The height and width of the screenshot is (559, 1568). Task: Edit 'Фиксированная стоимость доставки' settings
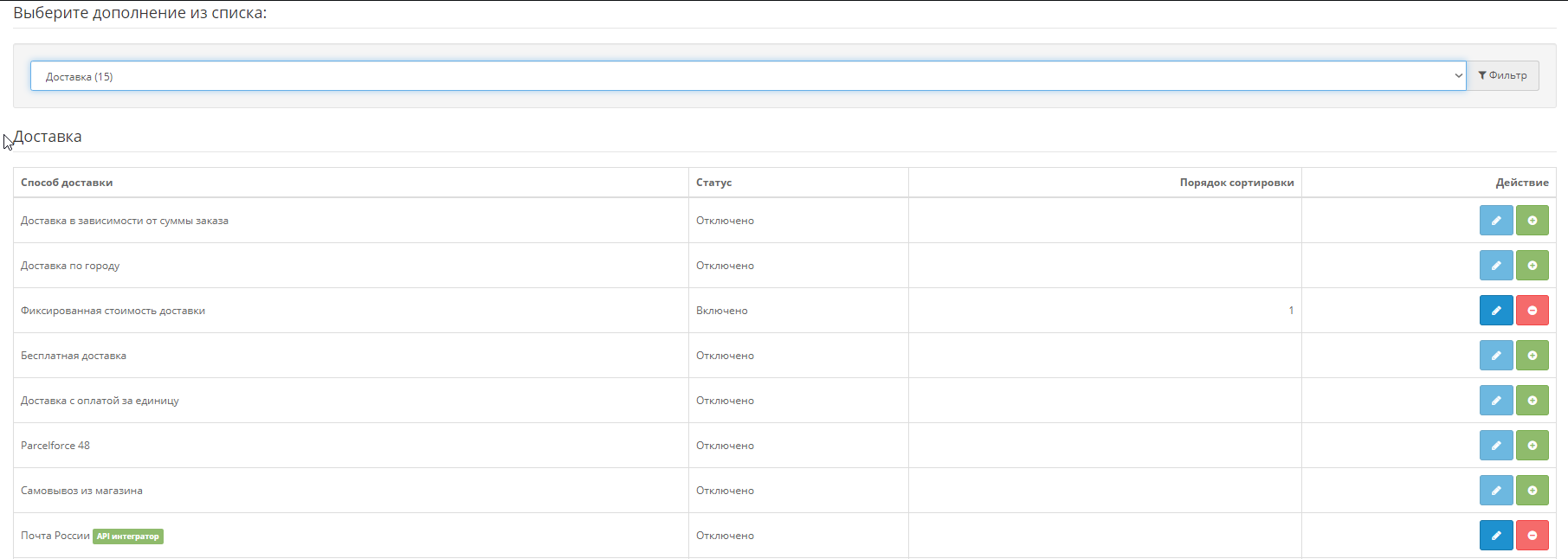(x=1495, y=311)
